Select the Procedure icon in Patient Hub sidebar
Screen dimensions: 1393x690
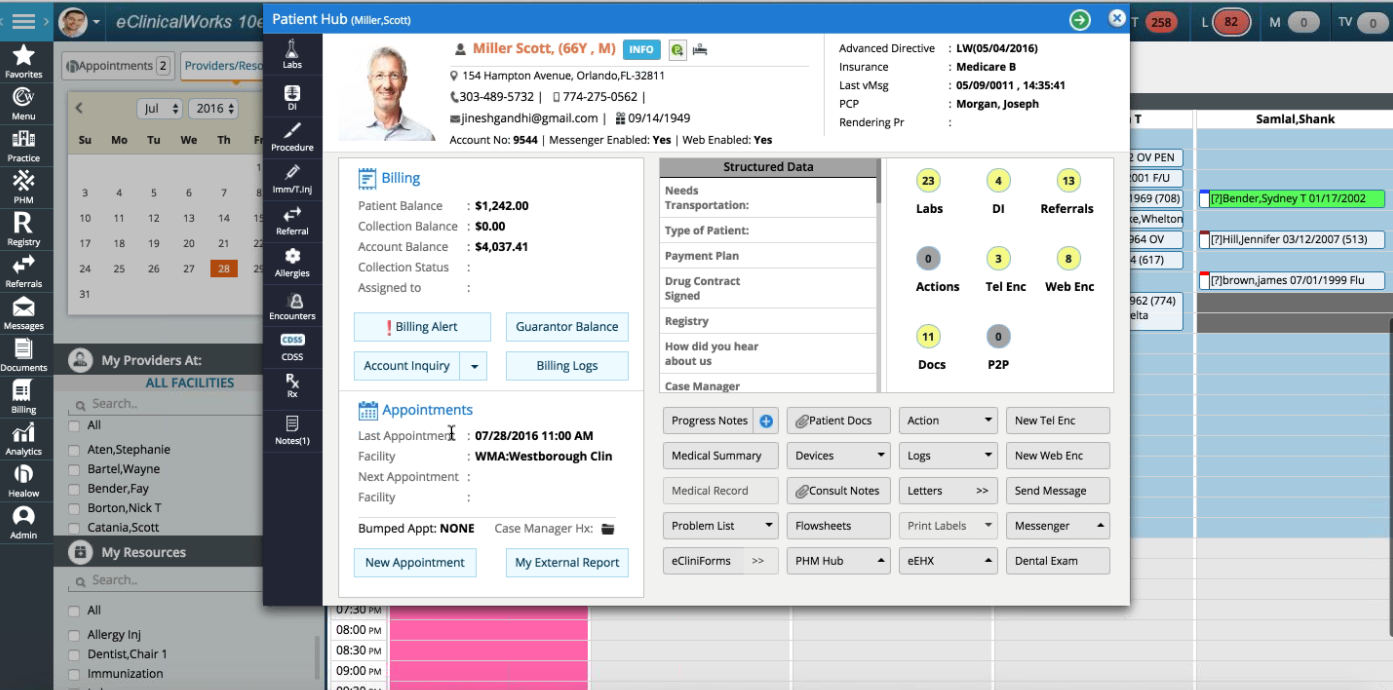[x=292, y=135]
